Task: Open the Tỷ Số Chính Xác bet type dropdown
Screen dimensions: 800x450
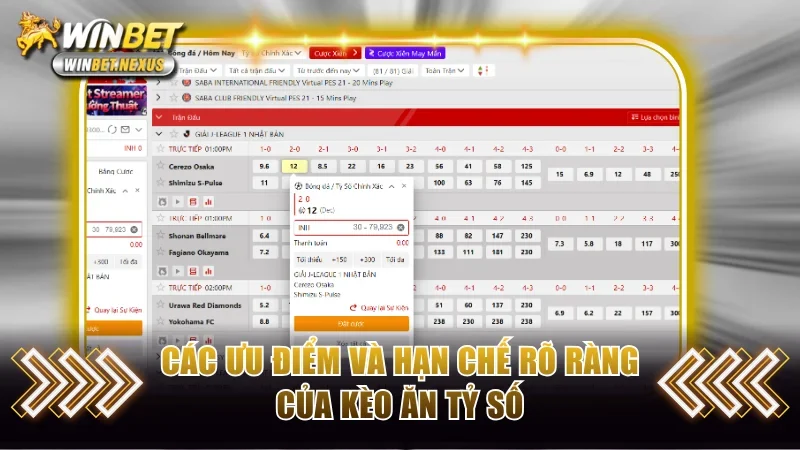Action: (271, 53)
